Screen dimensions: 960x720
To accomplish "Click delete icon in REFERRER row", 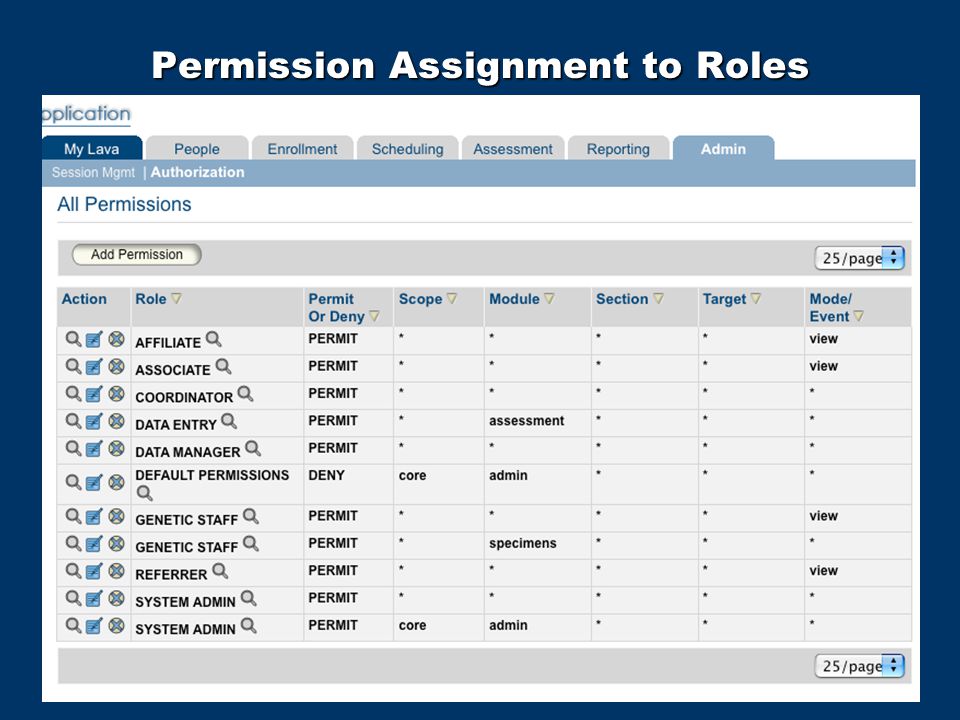I will click(116, 571).
